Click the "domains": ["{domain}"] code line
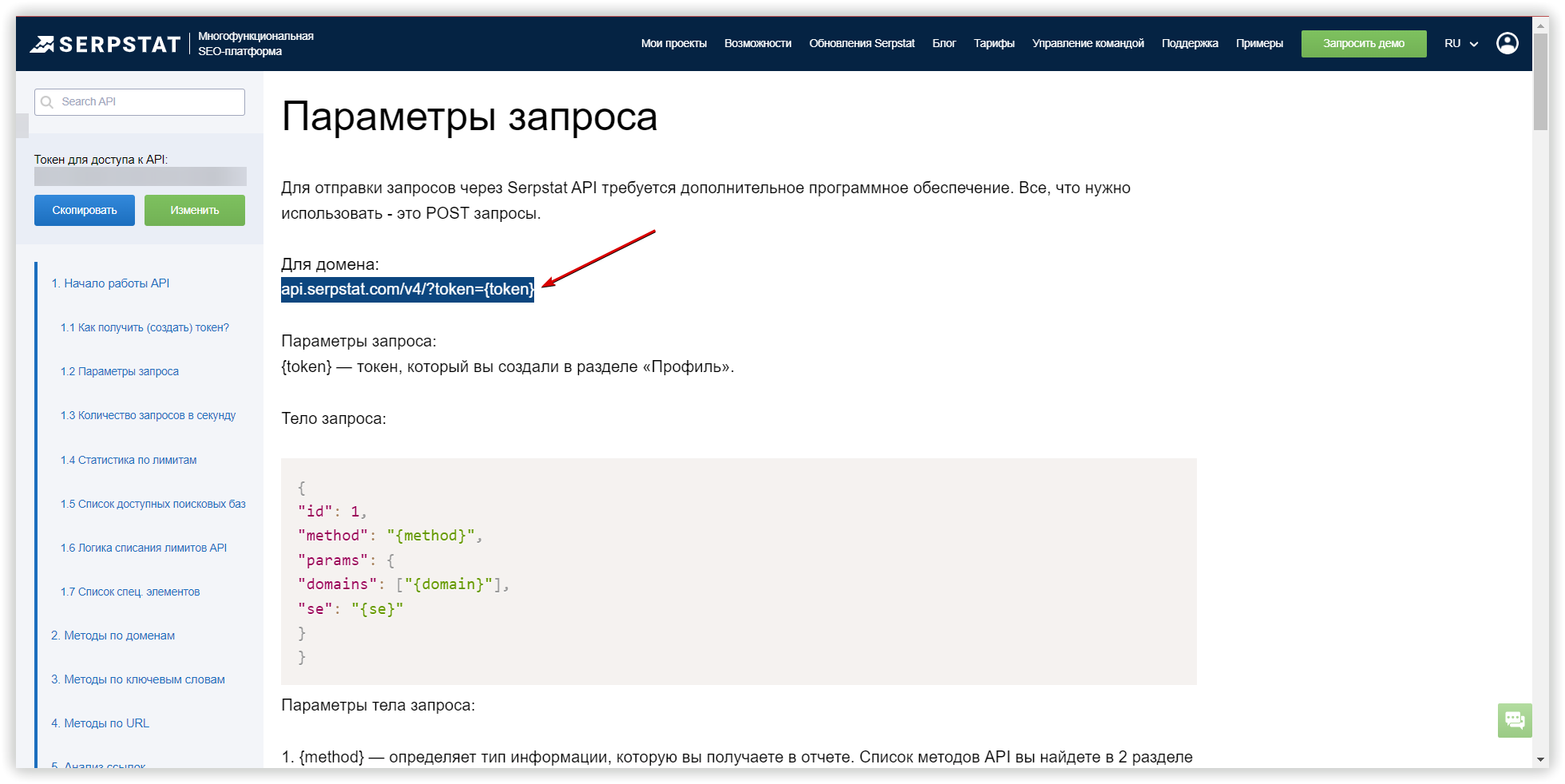 [403, 584]
